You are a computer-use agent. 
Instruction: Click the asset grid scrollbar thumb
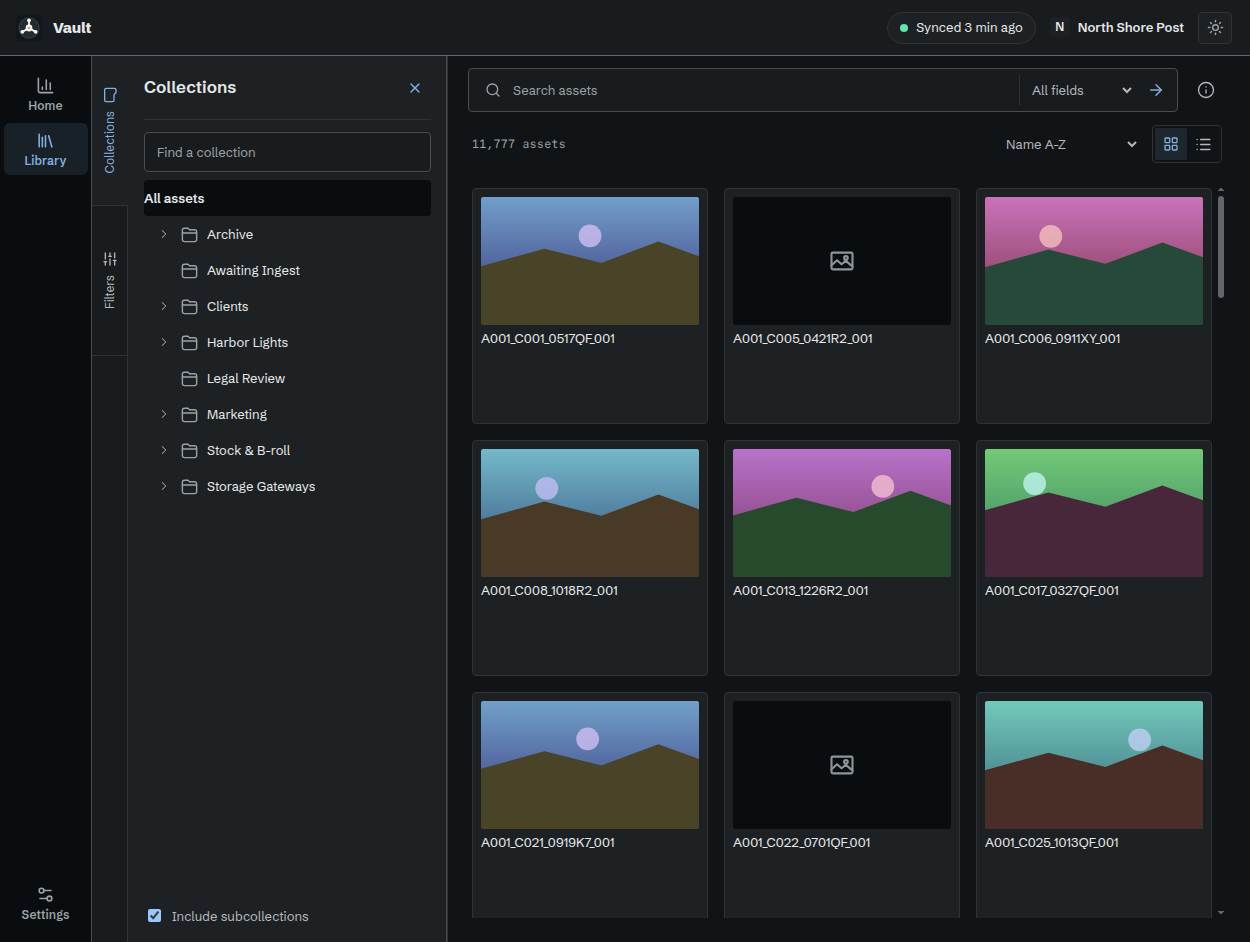pyautogui.click(x=1221, y=246)
